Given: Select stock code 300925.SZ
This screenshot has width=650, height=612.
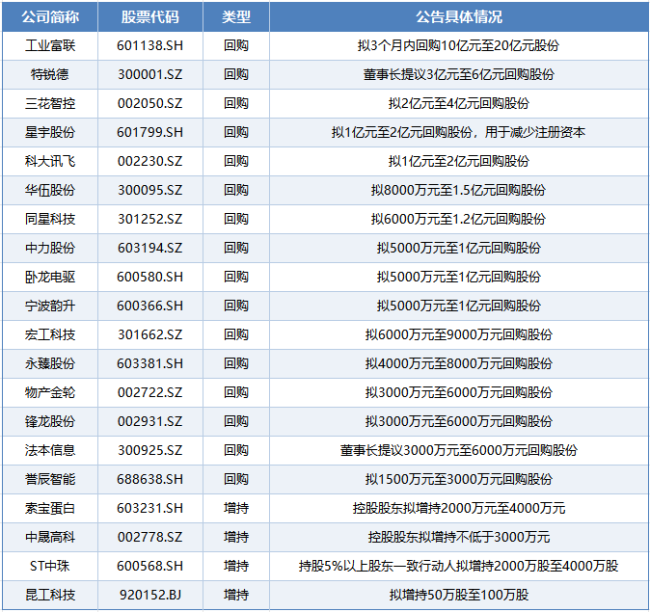Looking at the screenshot, I should [x=150, y=450].
